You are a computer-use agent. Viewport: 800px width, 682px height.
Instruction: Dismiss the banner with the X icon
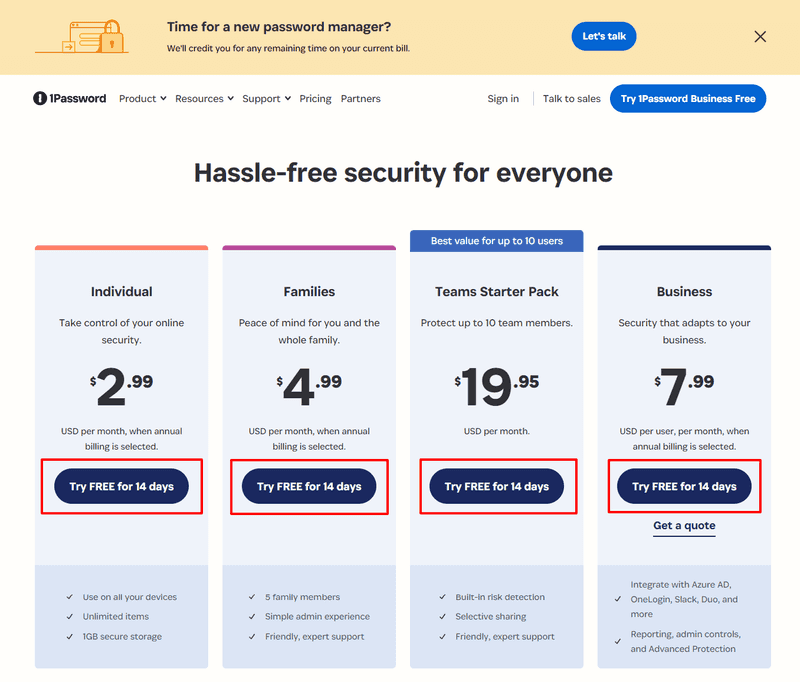tap(760, 37)
